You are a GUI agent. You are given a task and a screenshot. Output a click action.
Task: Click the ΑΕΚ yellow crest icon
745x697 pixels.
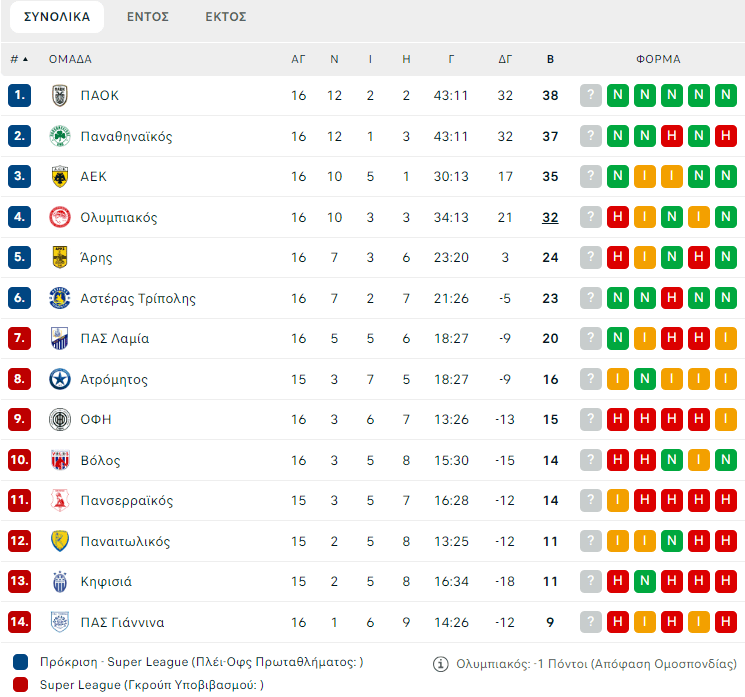click(60, 177)
